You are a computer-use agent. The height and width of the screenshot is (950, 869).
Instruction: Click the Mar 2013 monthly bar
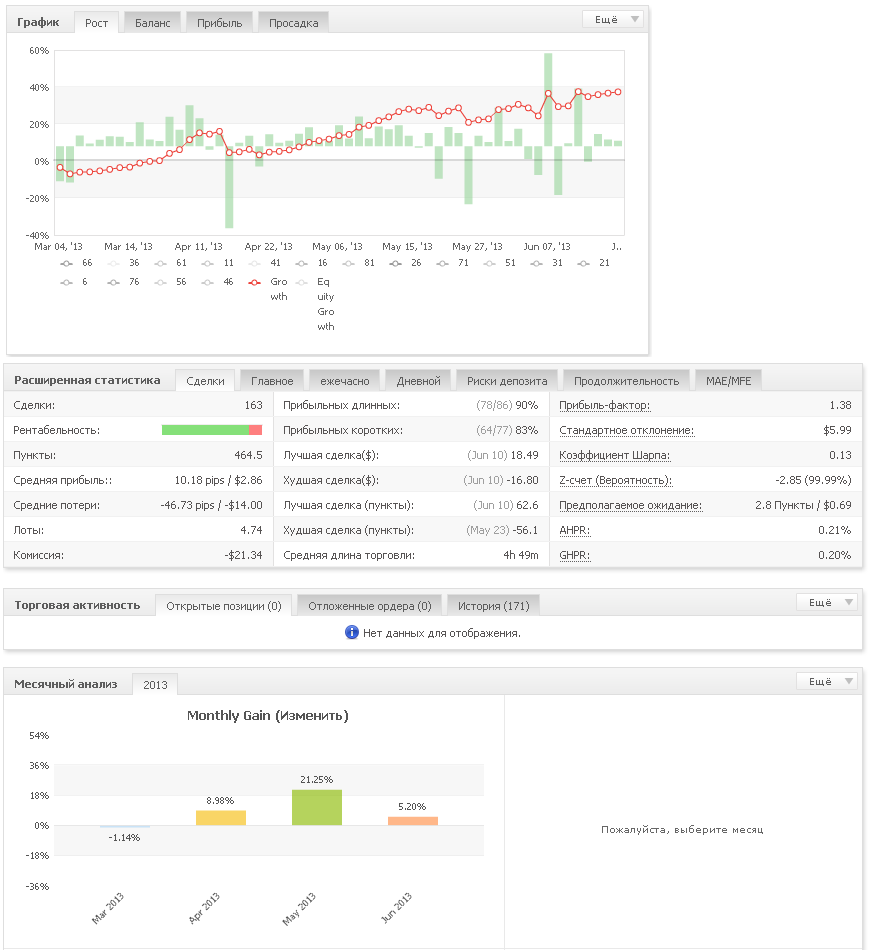point(125,826)
